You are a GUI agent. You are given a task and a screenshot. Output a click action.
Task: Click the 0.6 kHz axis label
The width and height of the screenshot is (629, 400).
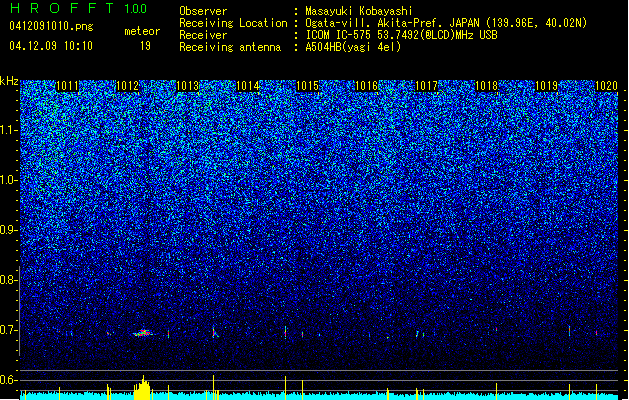tap(8, 380)
